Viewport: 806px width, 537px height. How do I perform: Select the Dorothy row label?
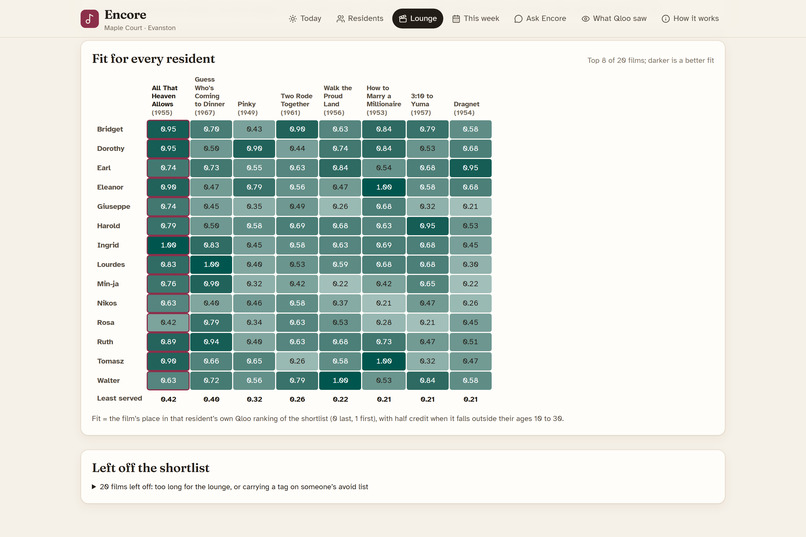[x=111, y=149]
